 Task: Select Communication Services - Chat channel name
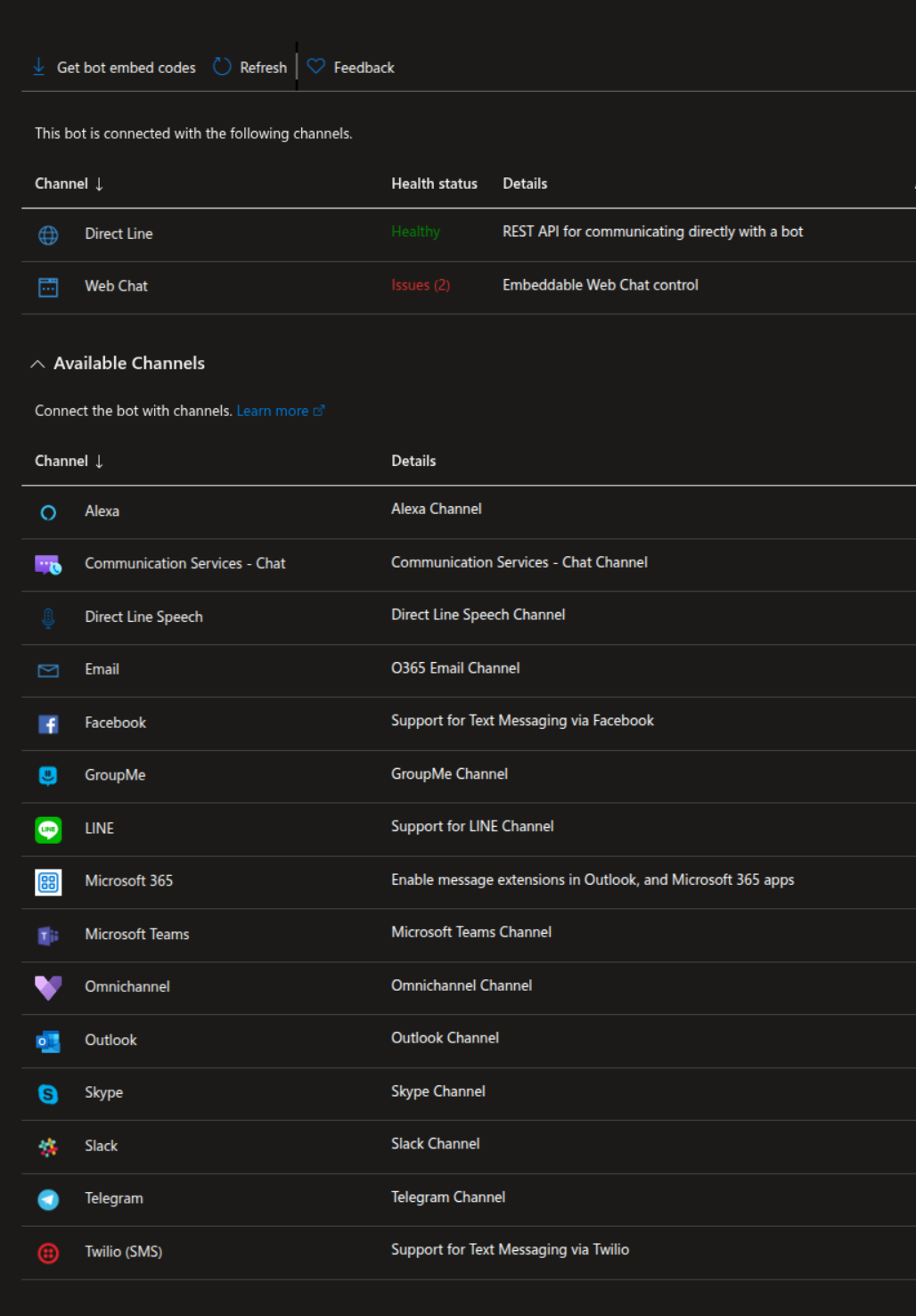point(185,563)
